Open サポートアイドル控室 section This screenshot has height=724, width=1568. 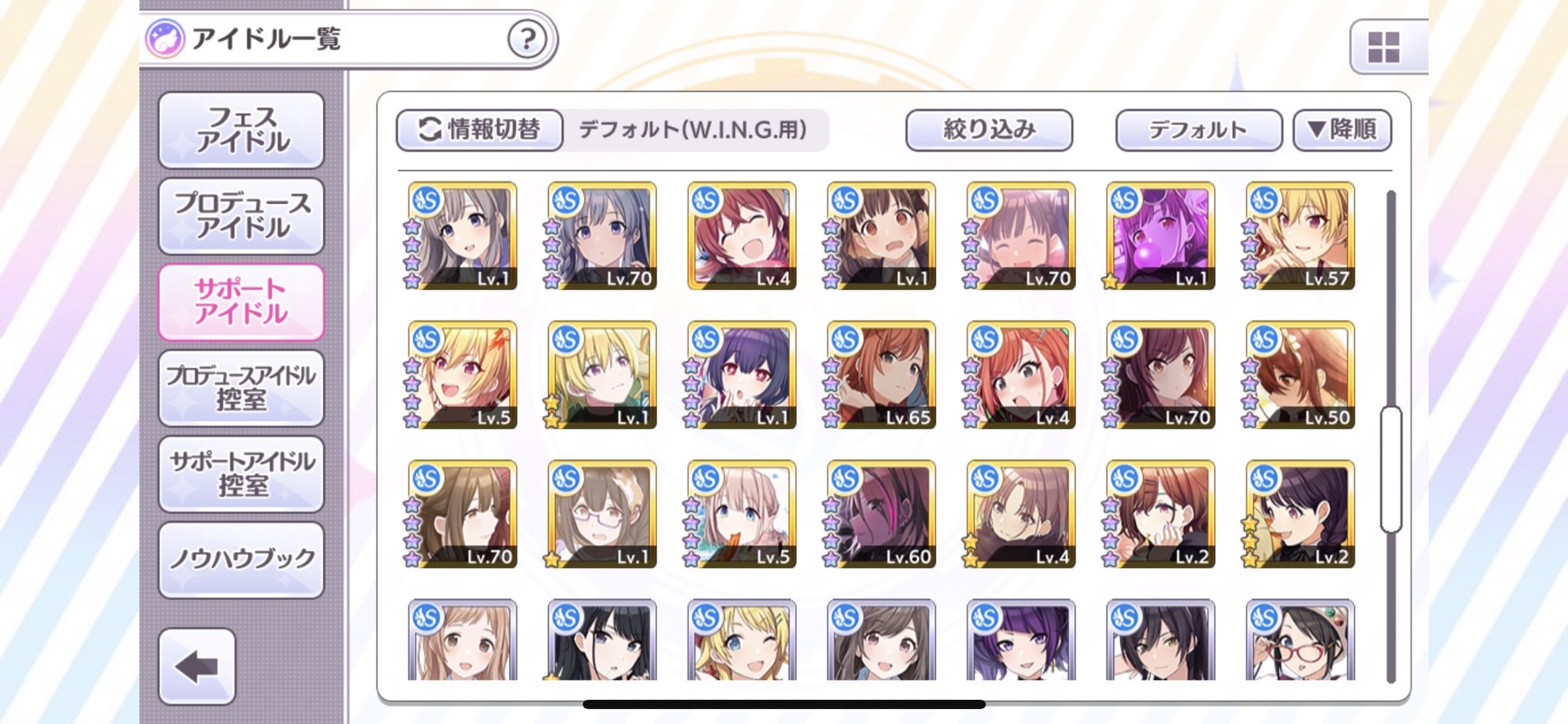[x=241, y=474]
